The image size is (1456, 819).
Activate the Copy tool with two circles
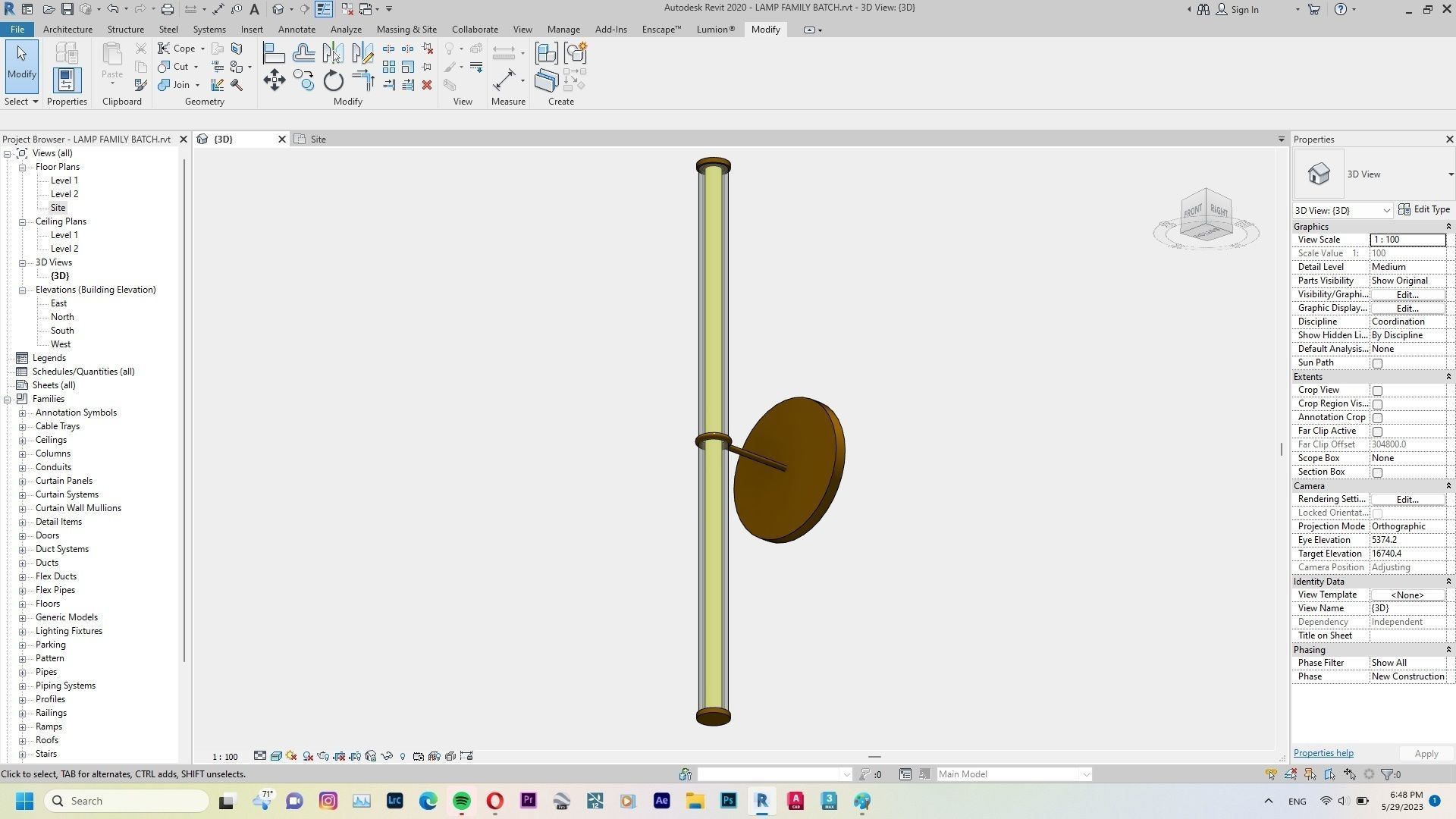[x=303, y=80]
